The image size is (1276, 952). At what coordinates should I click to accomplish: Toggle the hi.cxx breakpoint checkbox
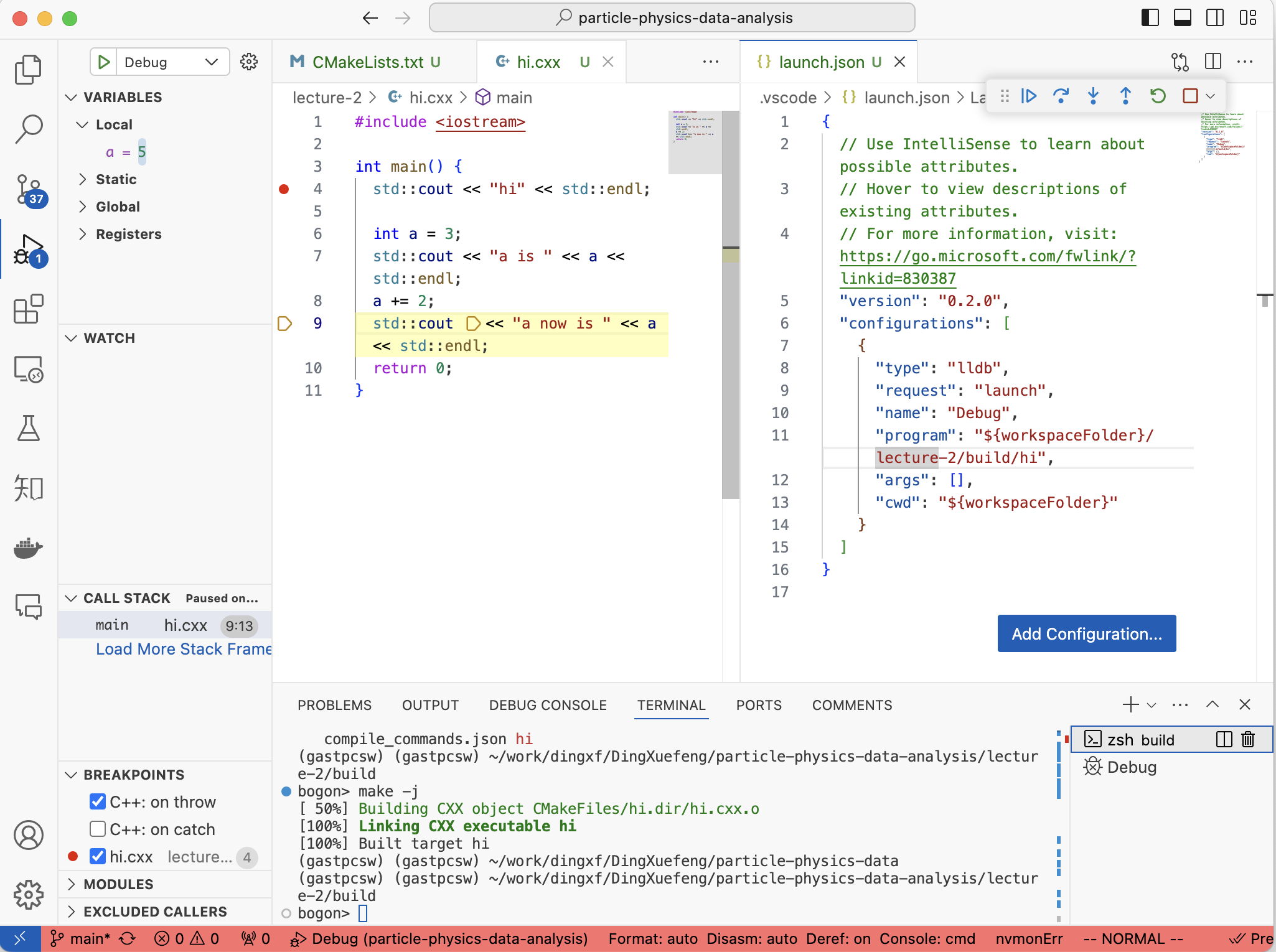[98, 856]
